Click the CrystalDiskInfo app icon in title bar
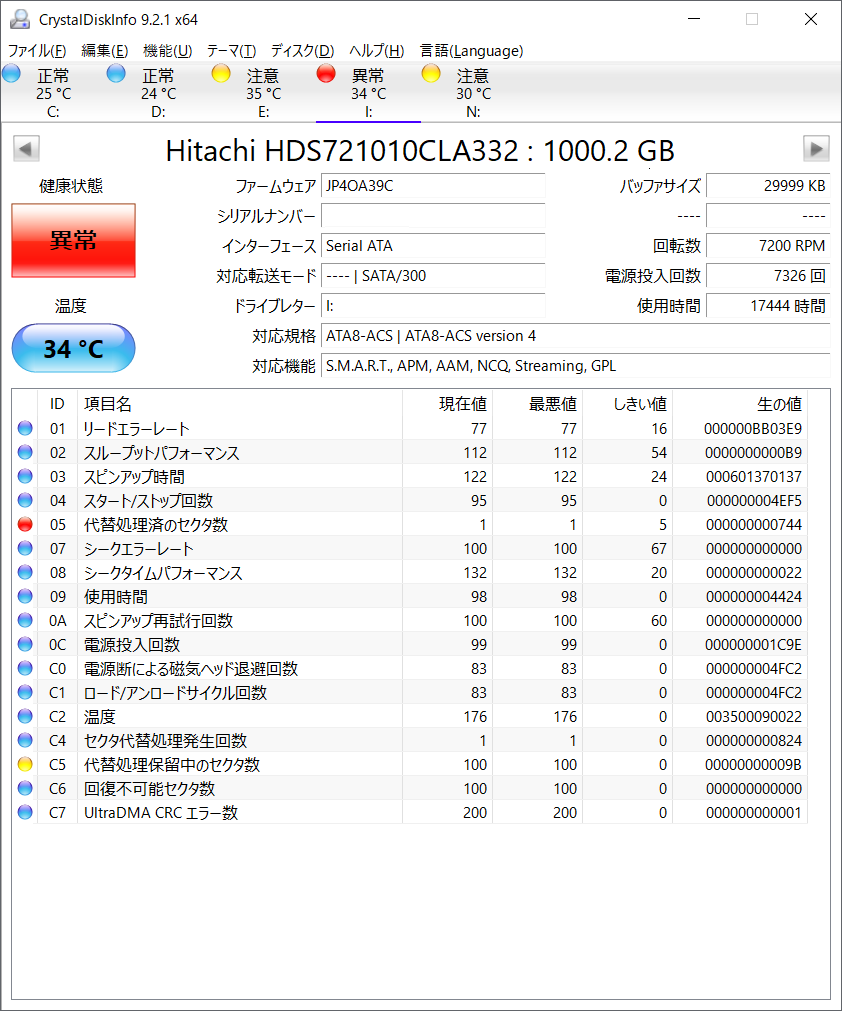This screenshot has height=1011, width=842. 20,19
